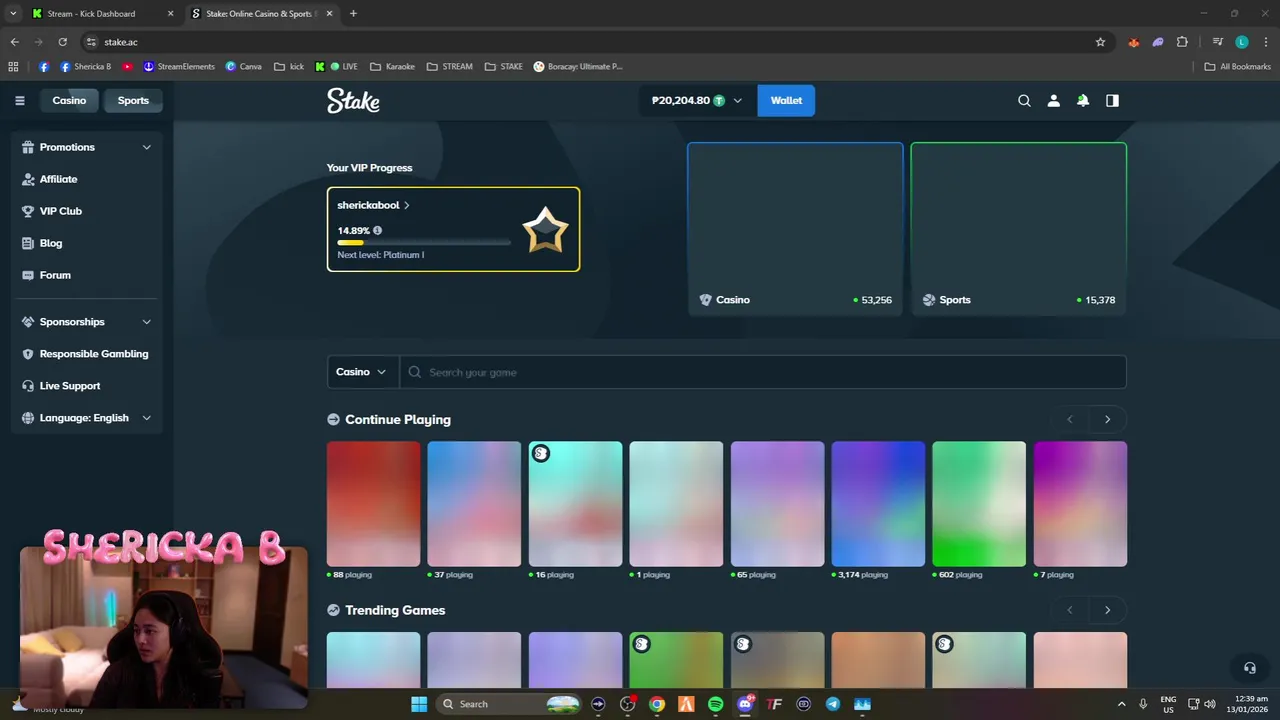Open the hamburger menu in Stake sidebar
1280x720 pixels.
pyautogui.click(x=19, y=100)
